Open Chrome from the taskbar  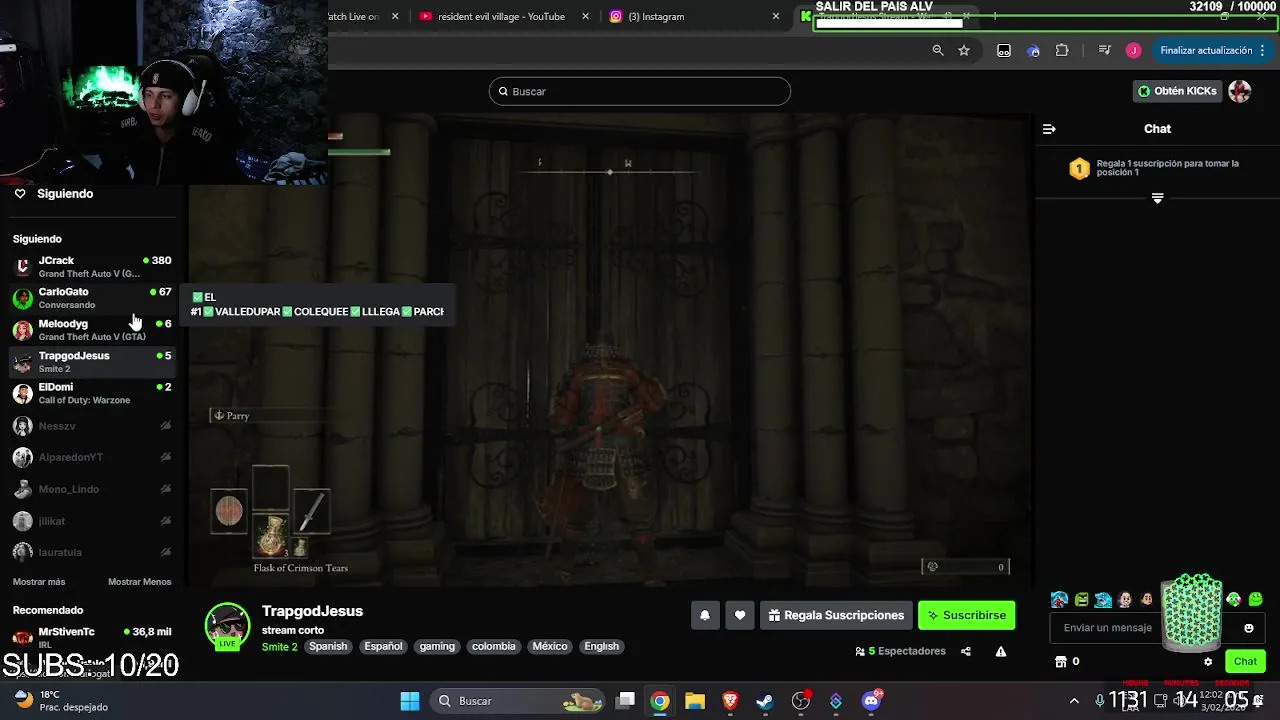pos(660,701)
